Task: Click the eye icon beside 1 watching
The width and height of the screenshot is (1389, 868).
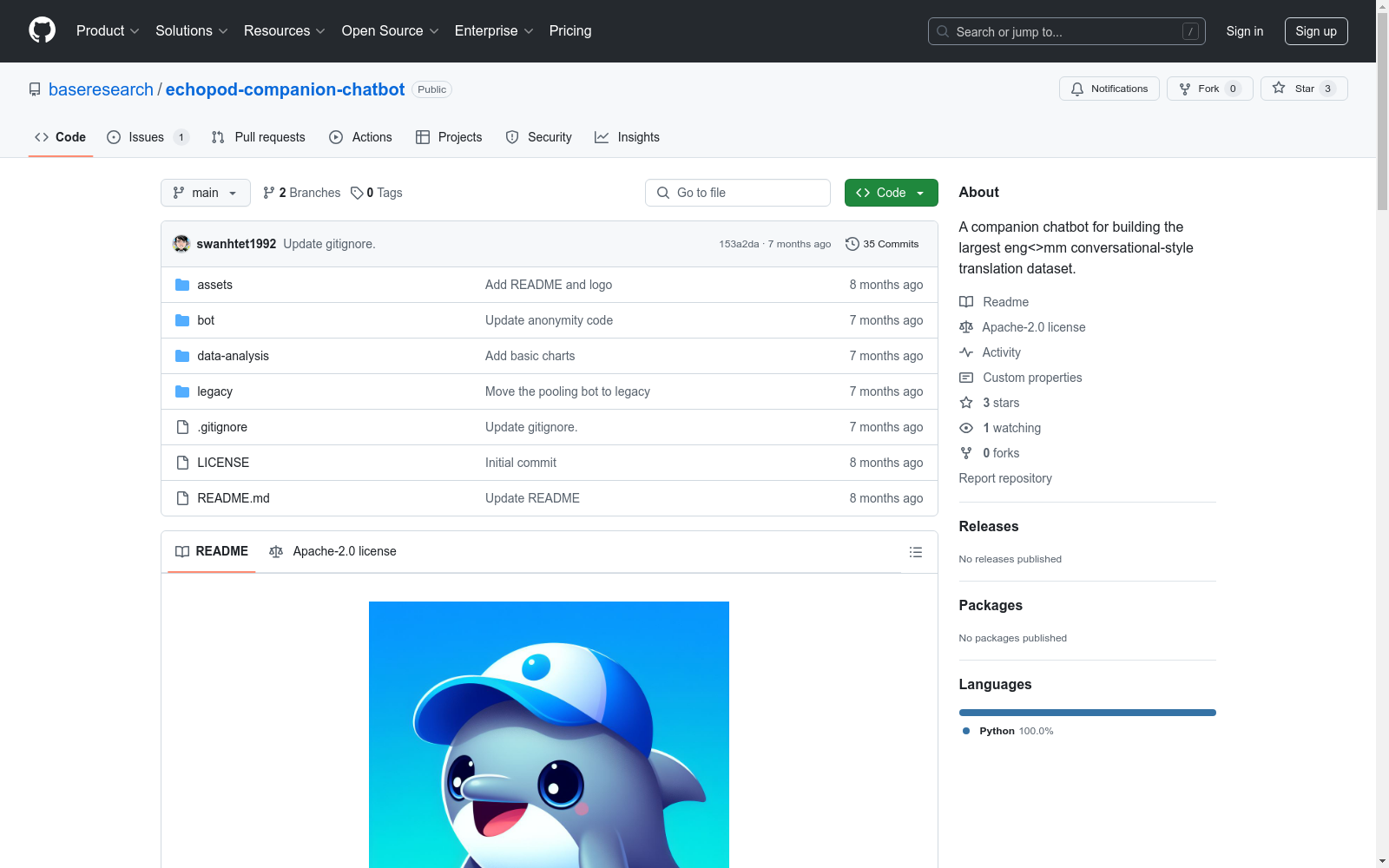Action: click(x=966, y=428)
